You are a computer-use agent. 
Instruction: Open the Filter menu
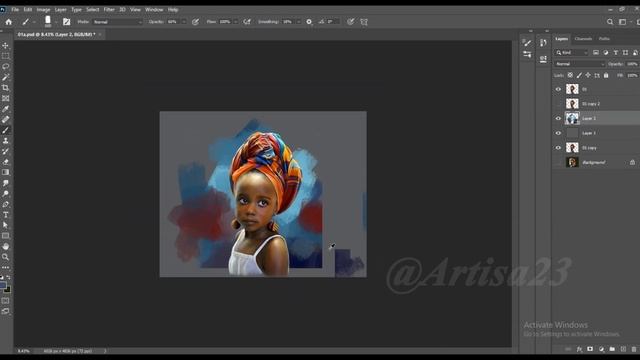(x=109, y=9)
